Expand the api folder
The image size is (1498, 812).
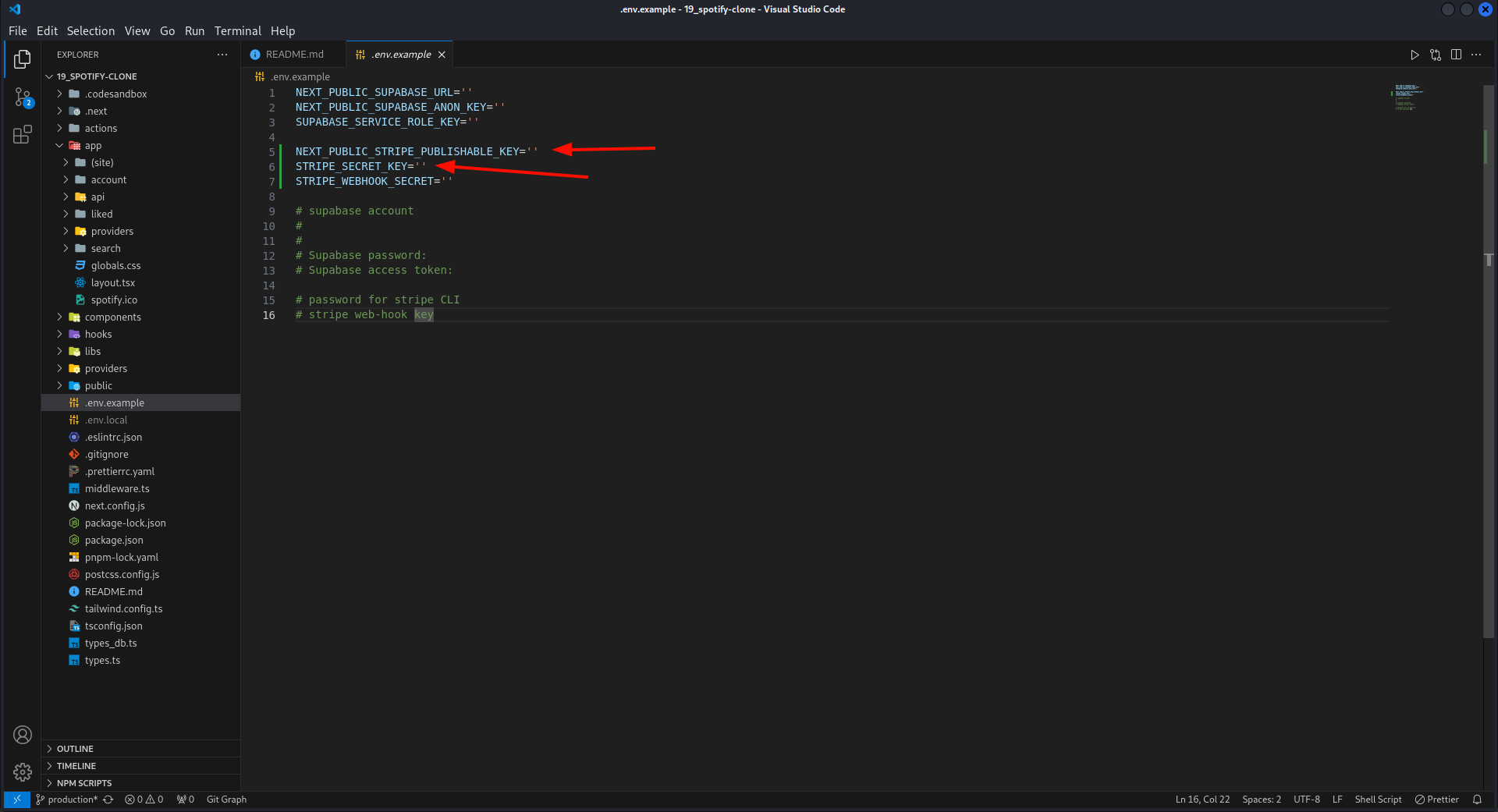(140, 197)
